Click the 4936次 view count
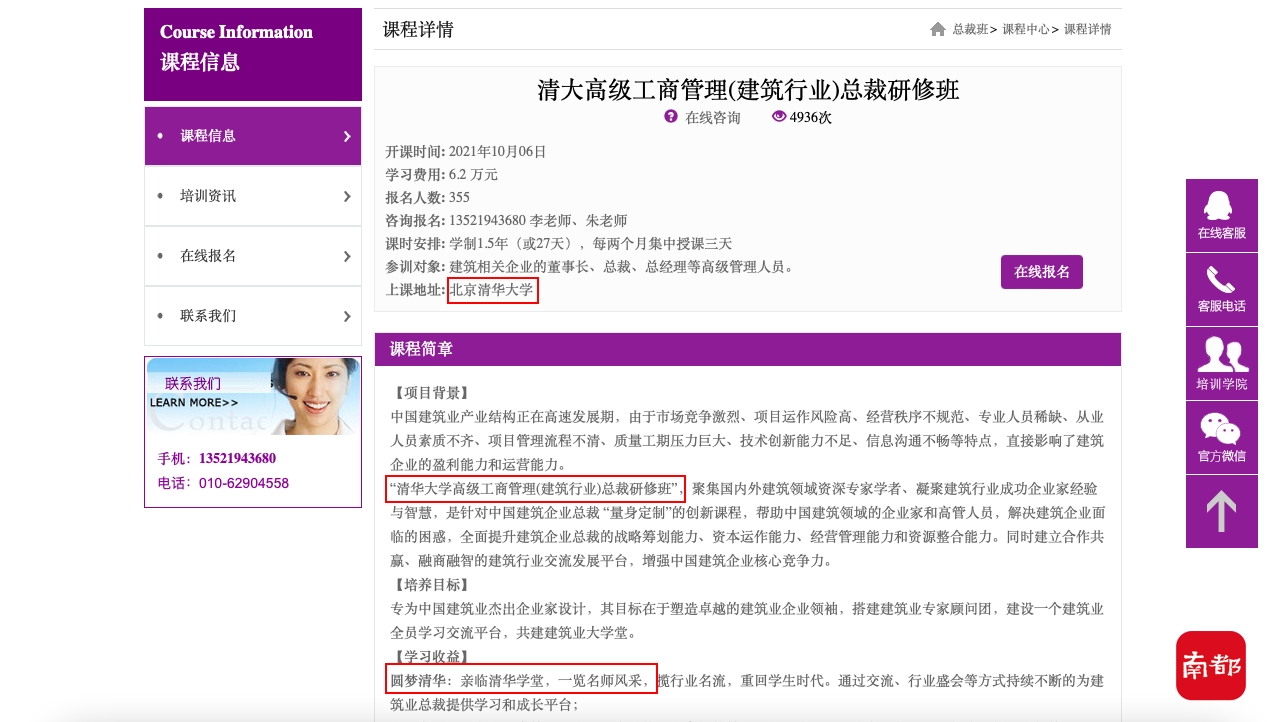The image size is (1279, 722). 811,118
